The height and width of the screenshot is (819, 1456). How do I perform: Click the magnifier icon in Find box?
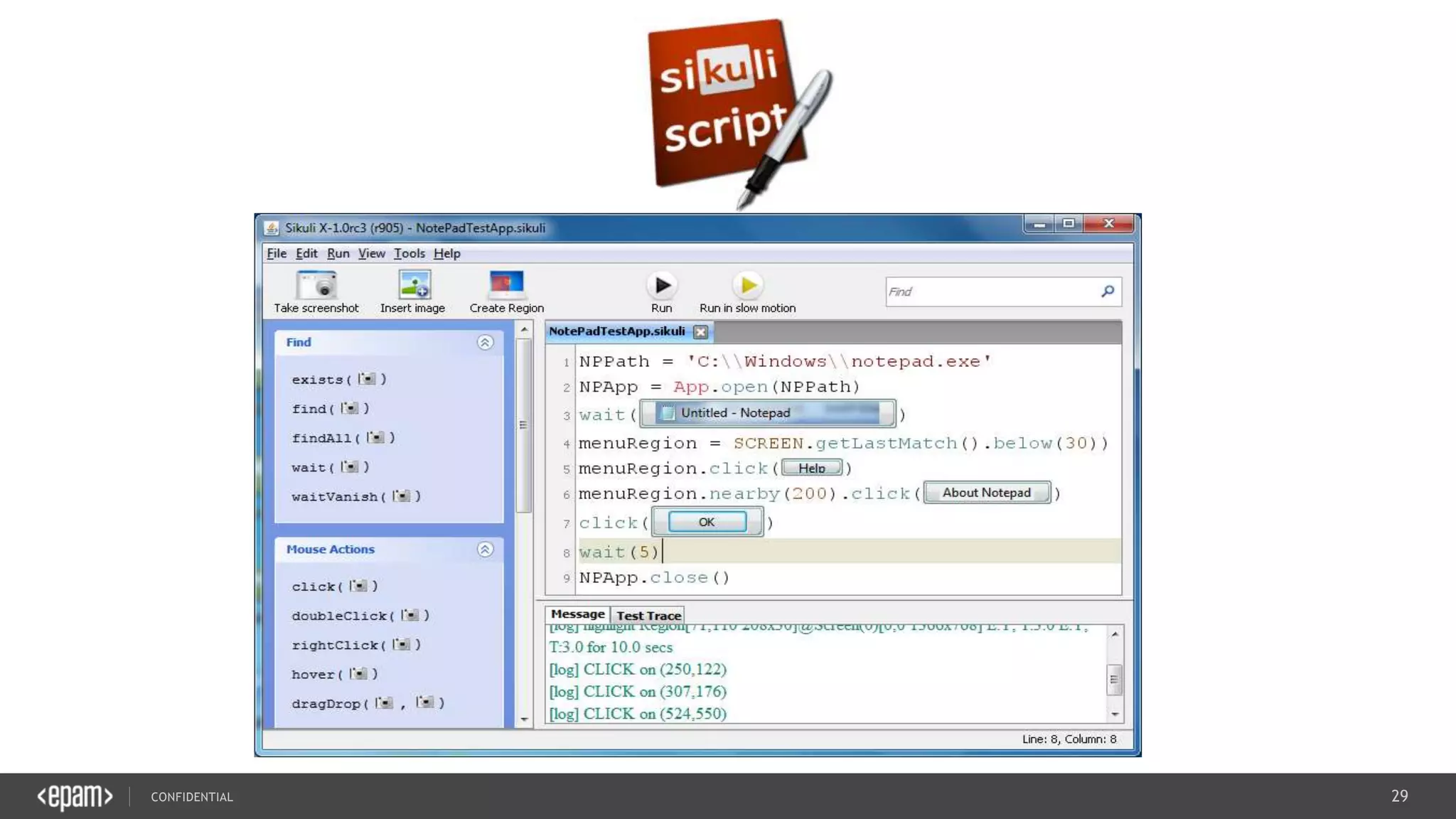[x=1108, y=291]
